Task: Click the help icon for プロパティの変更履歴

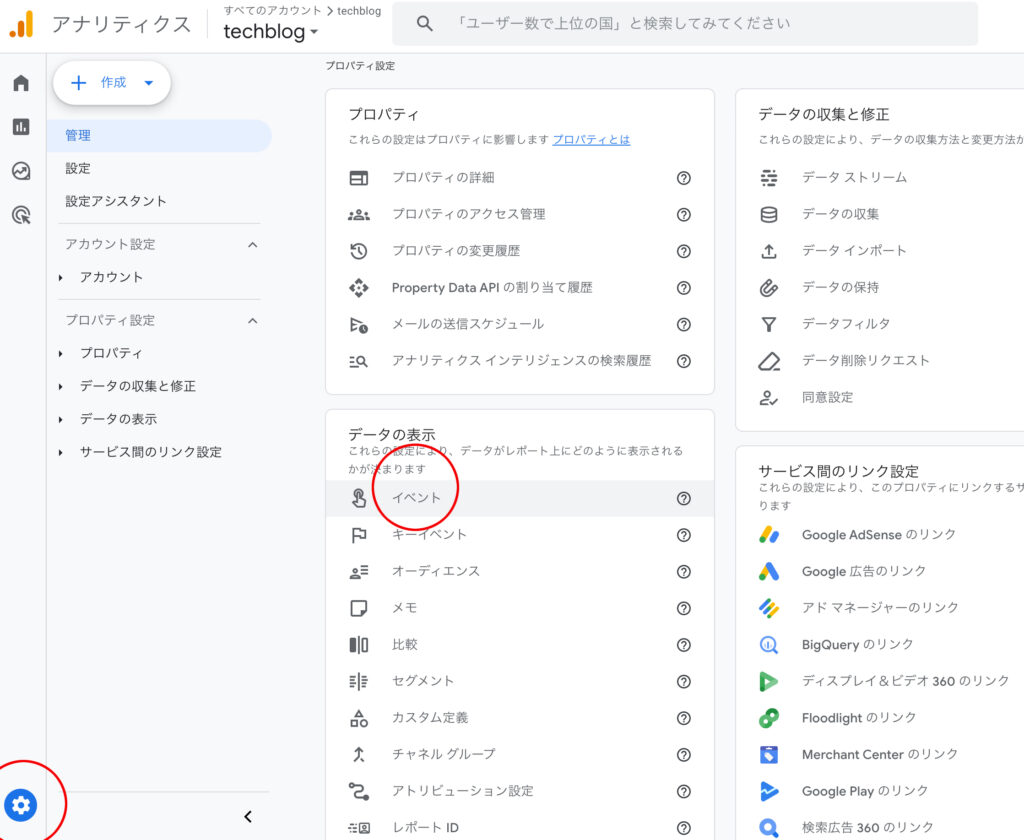Action: pos(683,251)
